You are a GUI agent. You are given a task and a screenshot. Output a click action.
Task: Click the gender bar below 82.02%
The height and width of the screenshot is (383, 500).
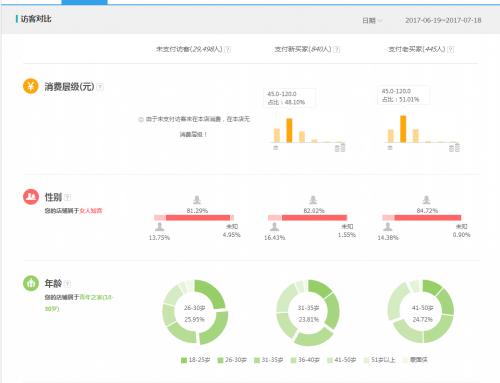click(308, 218)
